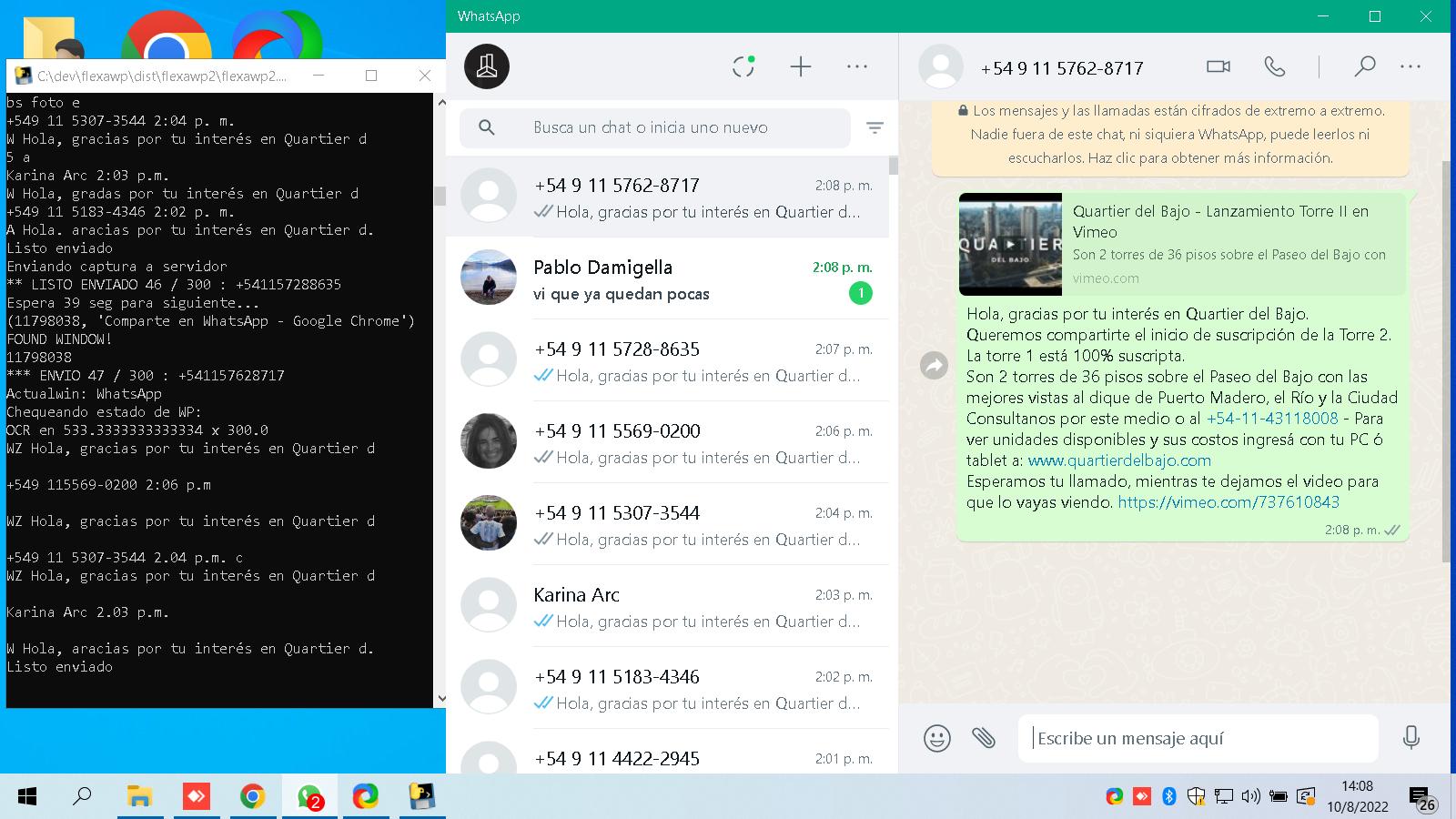
Task: Open File Explorer from taskbar
Action: coord(139,797)
